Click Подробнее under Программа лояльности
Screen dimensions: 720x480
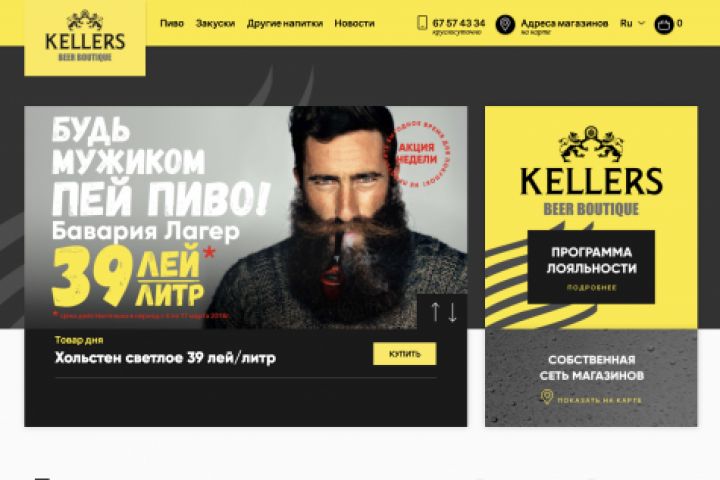[591, 288]
